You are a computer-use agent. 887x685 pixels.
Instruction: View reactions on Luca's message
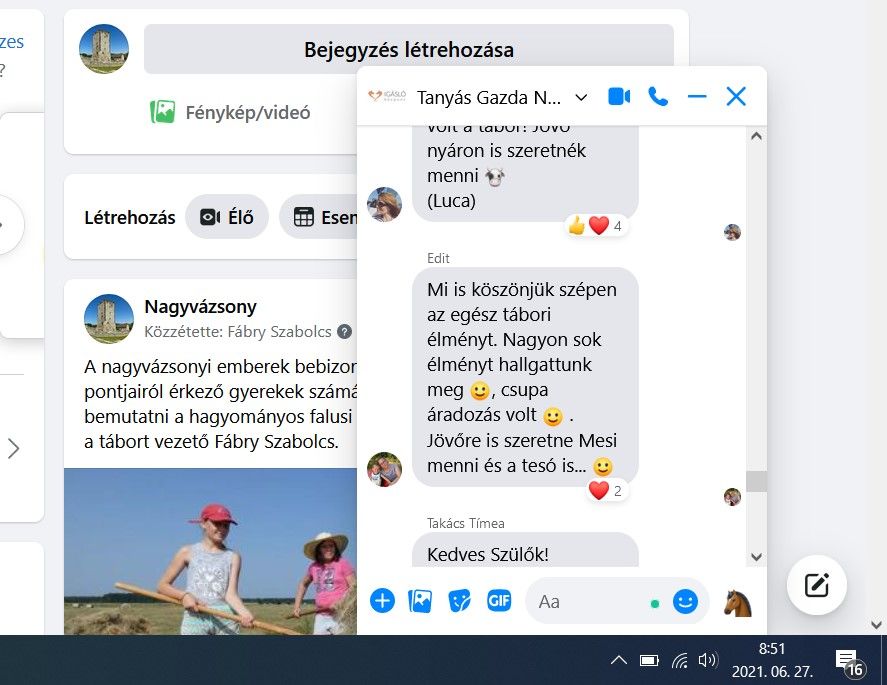click(596, 226)
